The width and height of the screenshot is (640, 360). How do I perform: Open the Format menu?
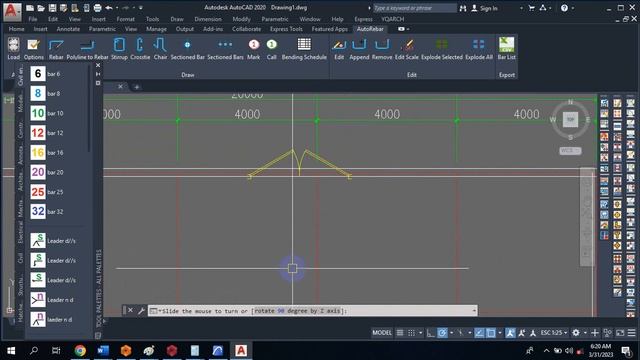[x=125, y=19]
